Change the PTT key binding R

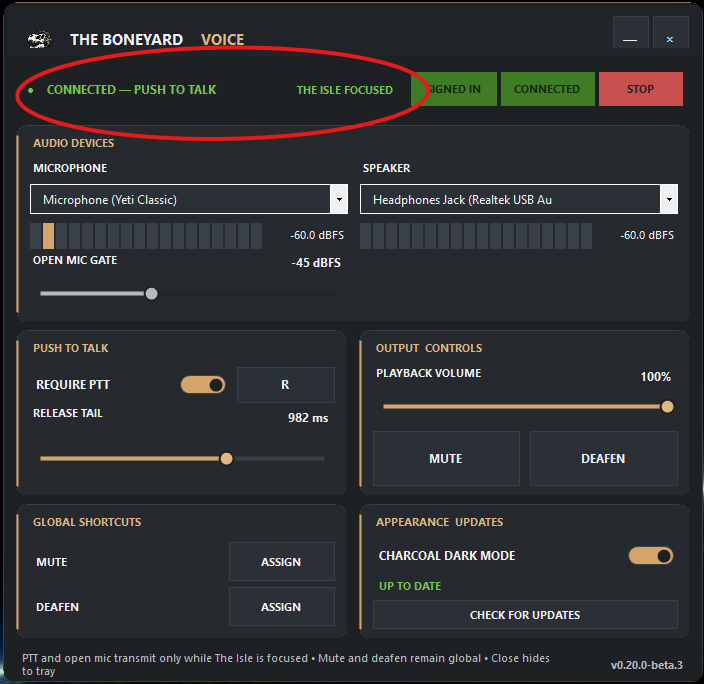coord(286,385)
